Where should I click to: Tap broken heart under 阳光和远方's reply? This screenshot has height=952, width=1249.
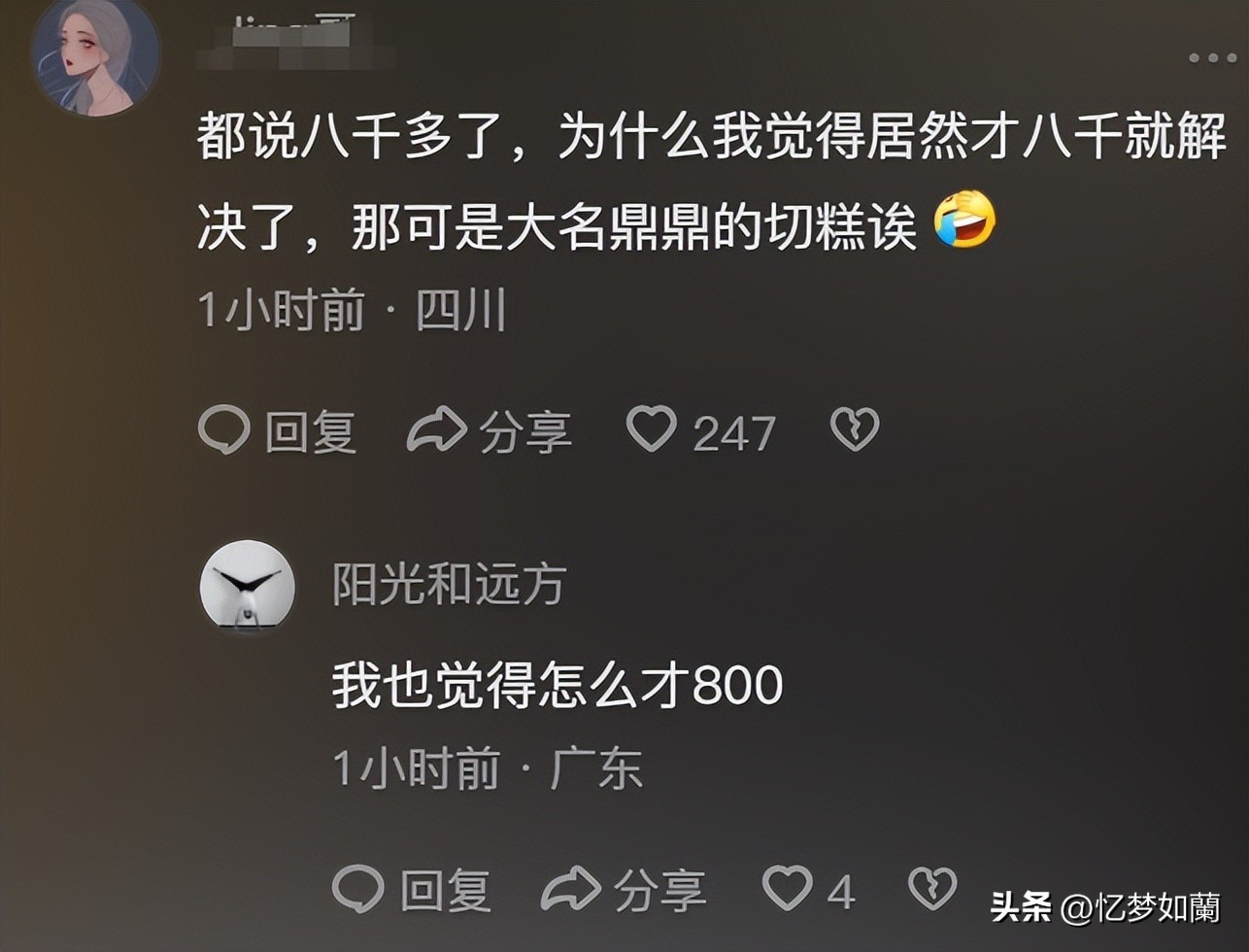tap(931, 889)
